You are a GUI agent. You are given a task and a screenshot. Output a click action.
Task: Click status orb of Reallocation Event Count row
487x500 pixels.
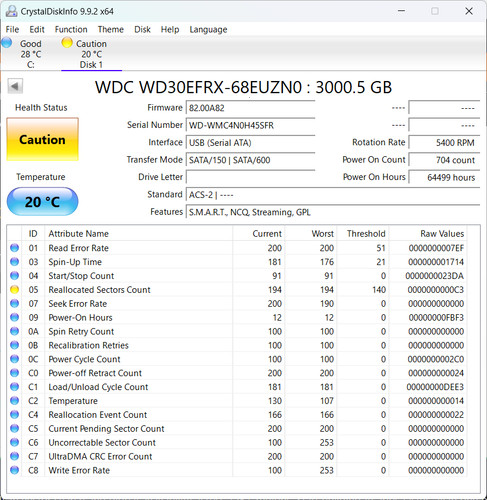click(14, 415)
